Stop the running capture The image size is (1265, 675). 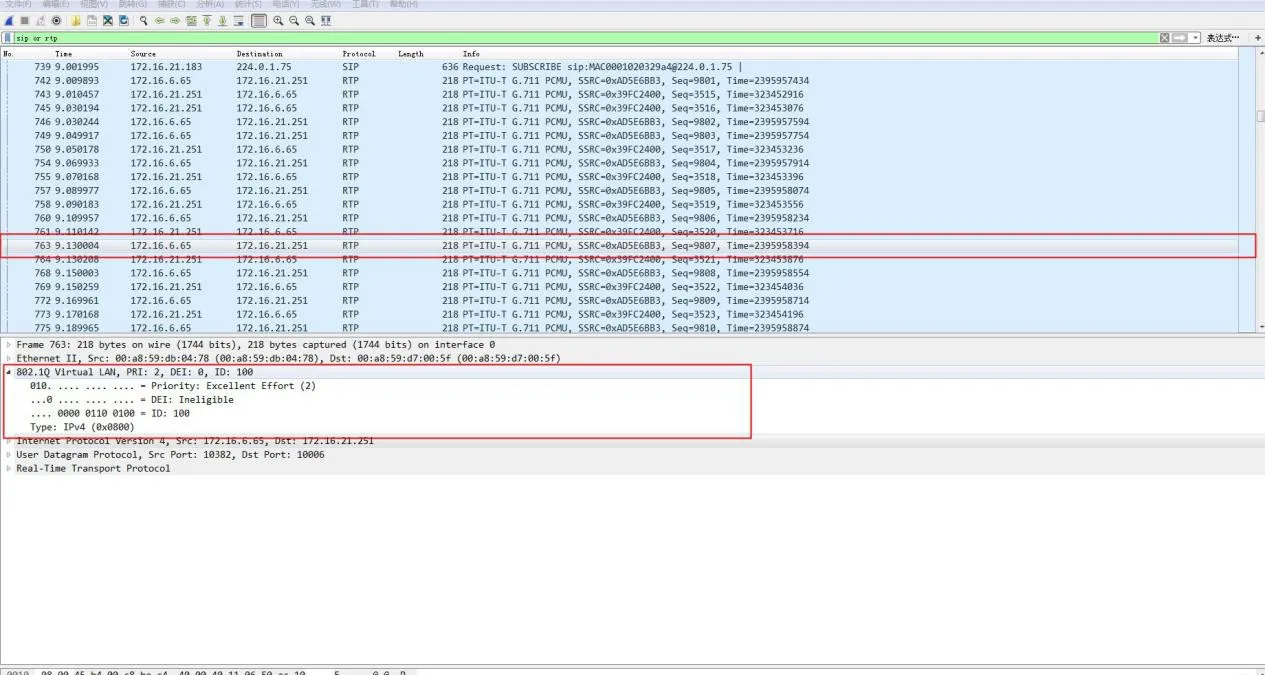[25, 20]
